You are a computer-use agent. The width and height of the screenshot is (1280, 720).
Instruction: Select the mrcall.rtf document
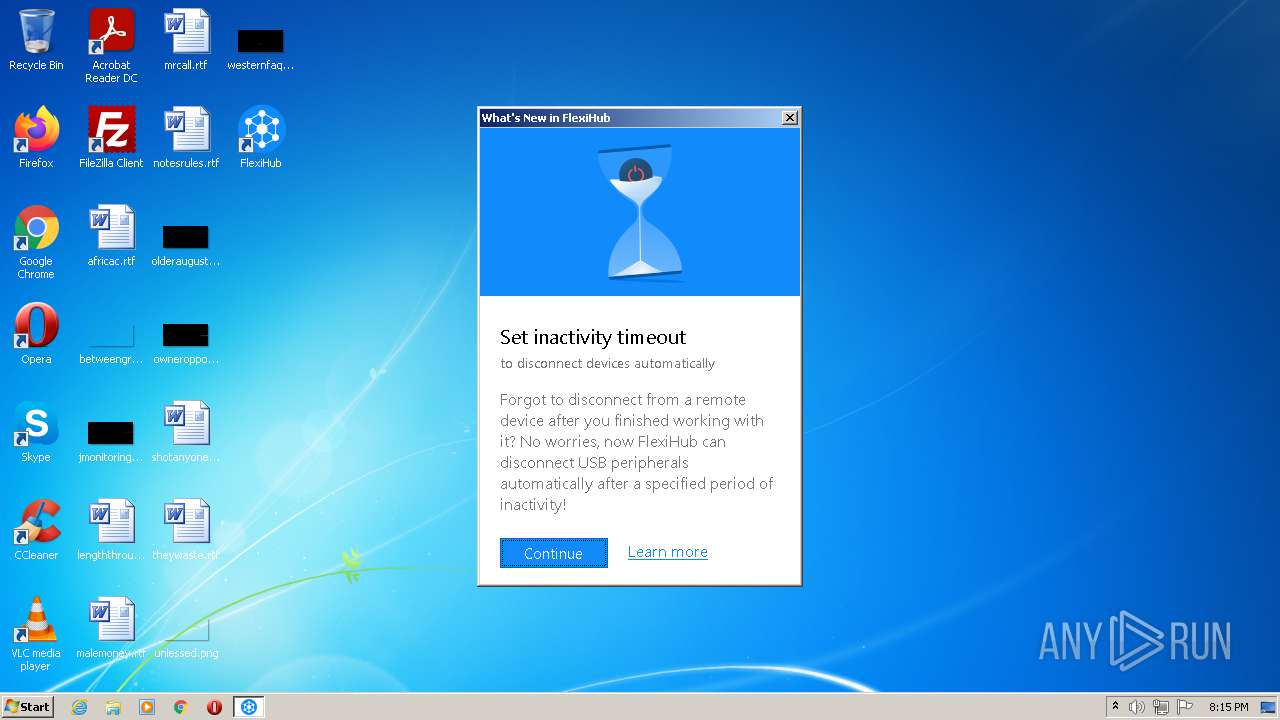(186, 40)
